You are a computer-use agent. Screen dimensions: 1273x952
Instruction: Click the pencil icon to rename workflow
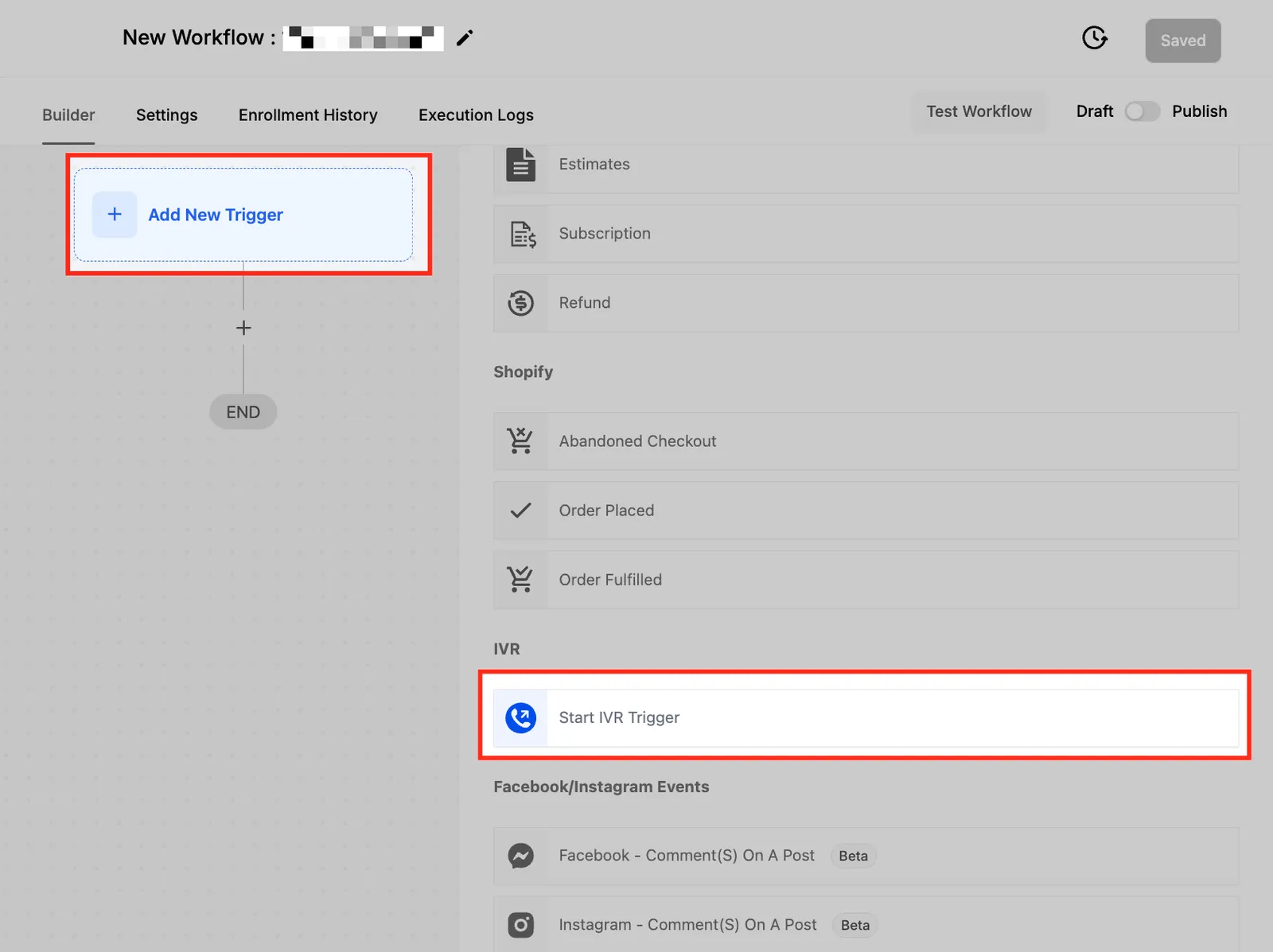[465, 38]
